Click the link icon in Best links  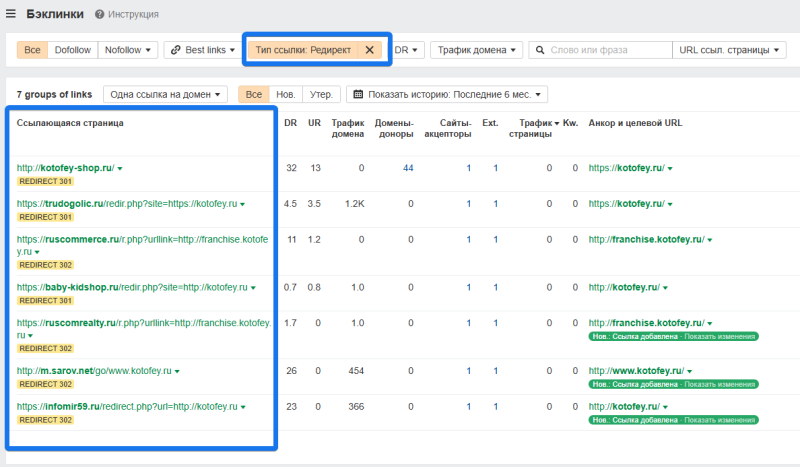pyautogui.click(x=174, y=50)
